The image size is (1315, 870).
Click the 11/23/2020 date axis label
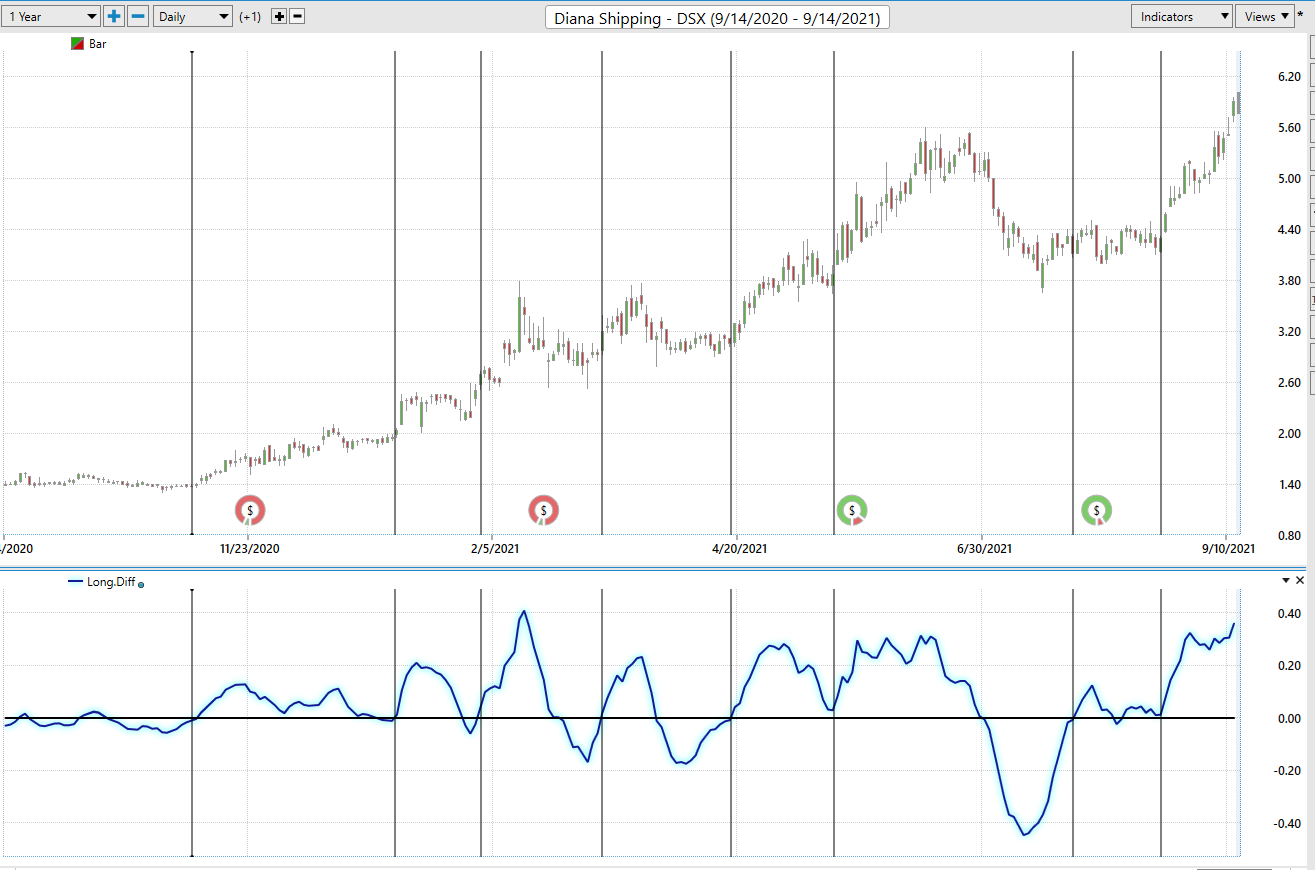coord(249,548)
